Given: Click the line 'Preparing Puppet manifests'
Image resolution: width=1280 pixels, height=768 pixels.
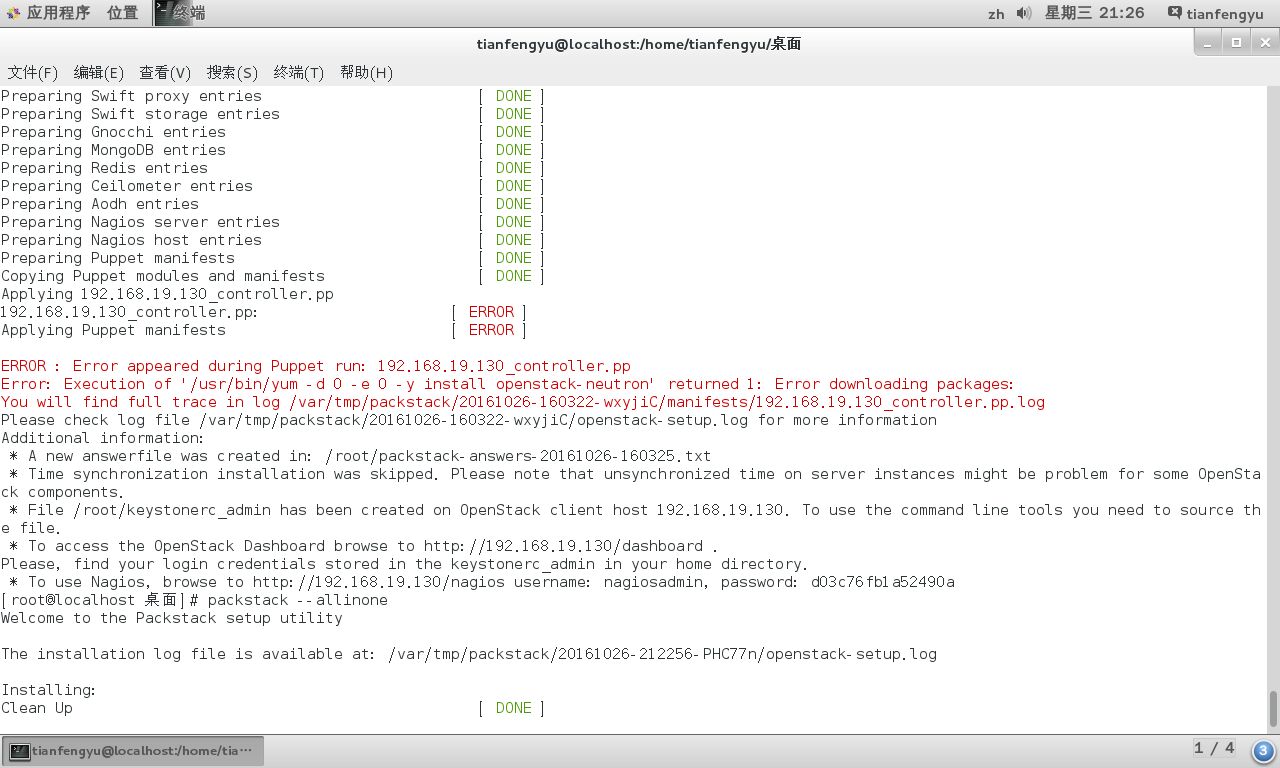Looking at the screenshot, I should coord(118,258).
